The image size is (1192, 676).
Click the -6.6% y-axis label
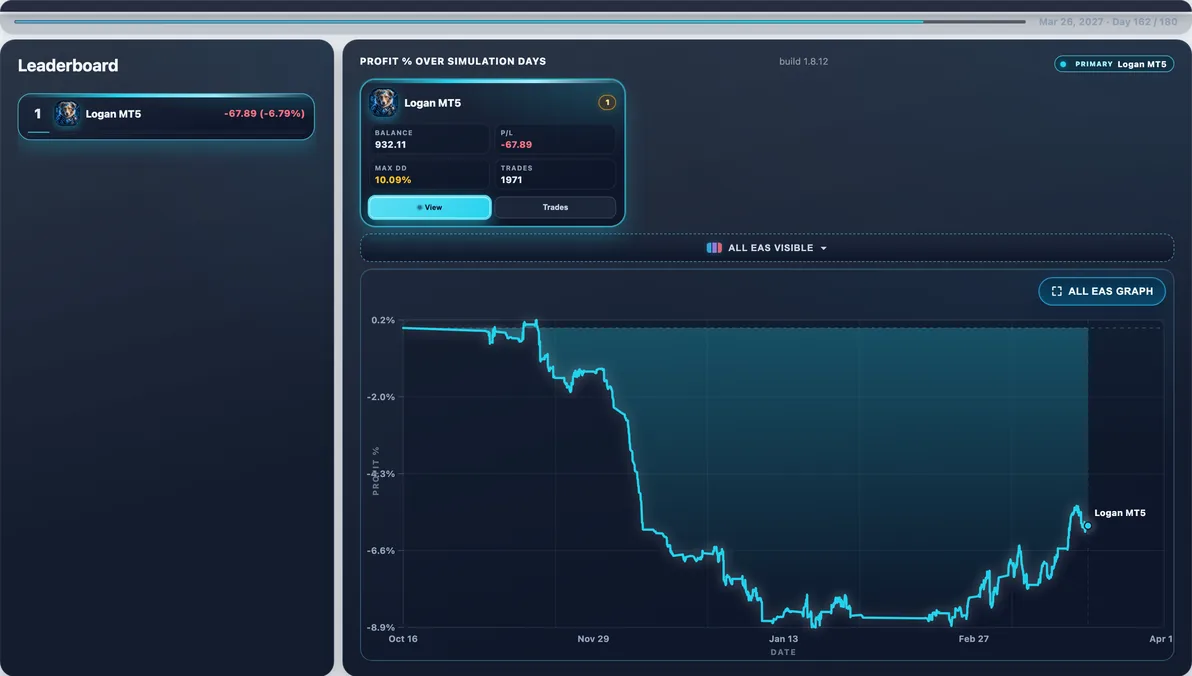pyautogui.click(x=381, y=551)
